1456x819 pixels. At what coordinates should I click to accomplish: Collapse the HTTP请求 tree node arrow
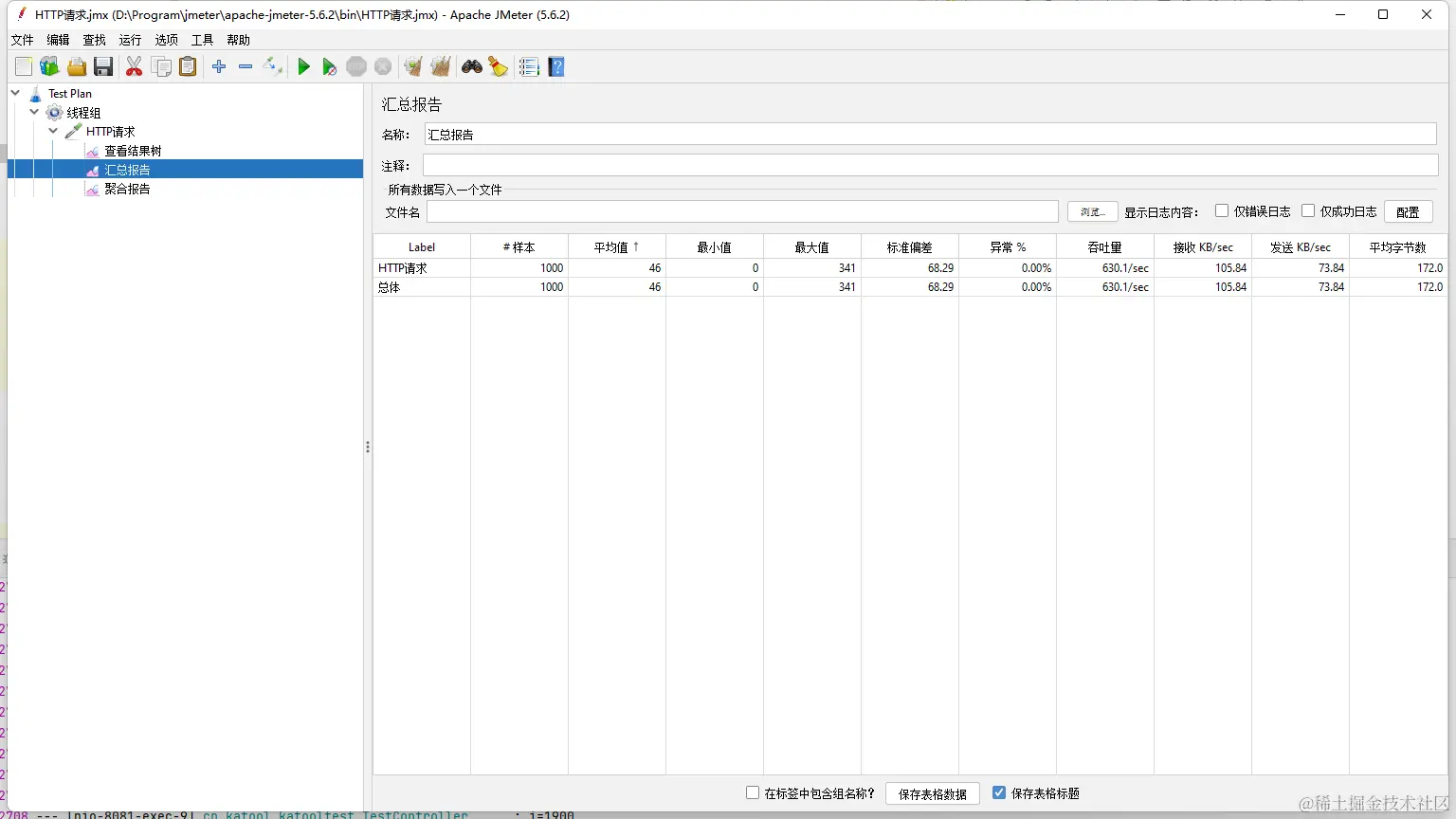click(54, 131)
